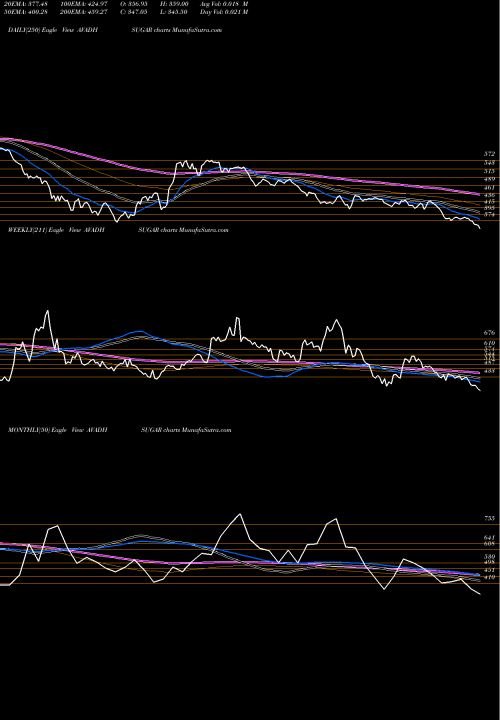The width and height of the screenshot is (500, 720).
Task: Click the end of the monthly price line
Action: click(x=480, y=595)
